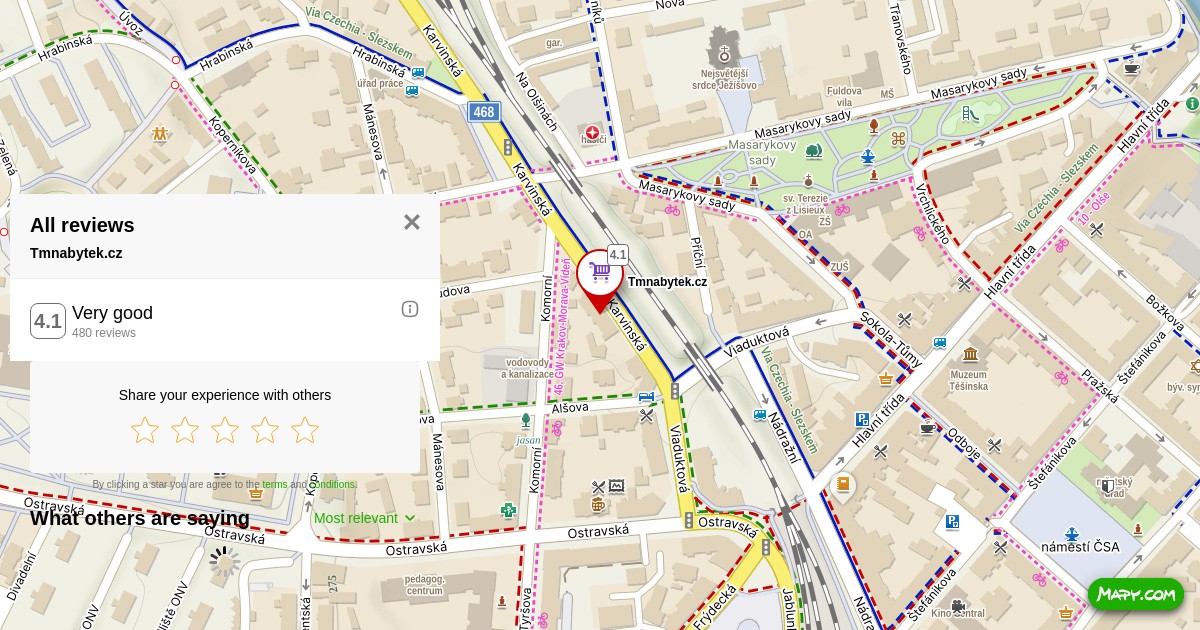
Task: Click the 4.1 rating badge in reviews panel
Action: [48, 321]
